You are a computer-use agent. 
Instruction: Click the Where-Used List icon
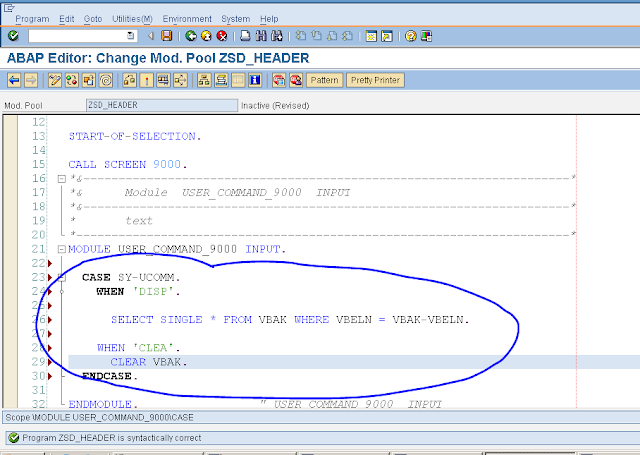pos(180,80)
